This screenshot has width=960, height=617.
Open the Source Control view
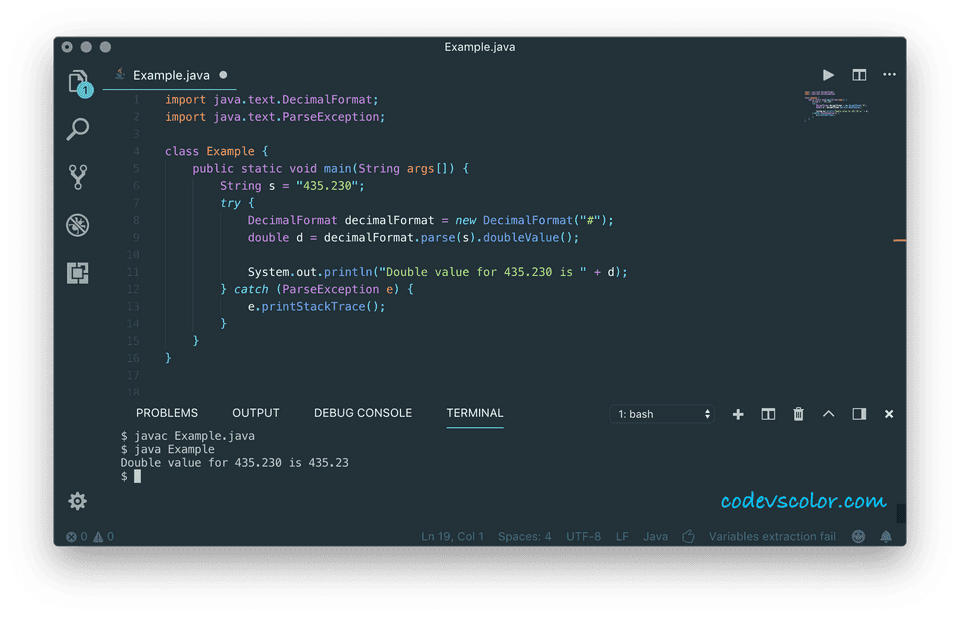pos(78,177)
